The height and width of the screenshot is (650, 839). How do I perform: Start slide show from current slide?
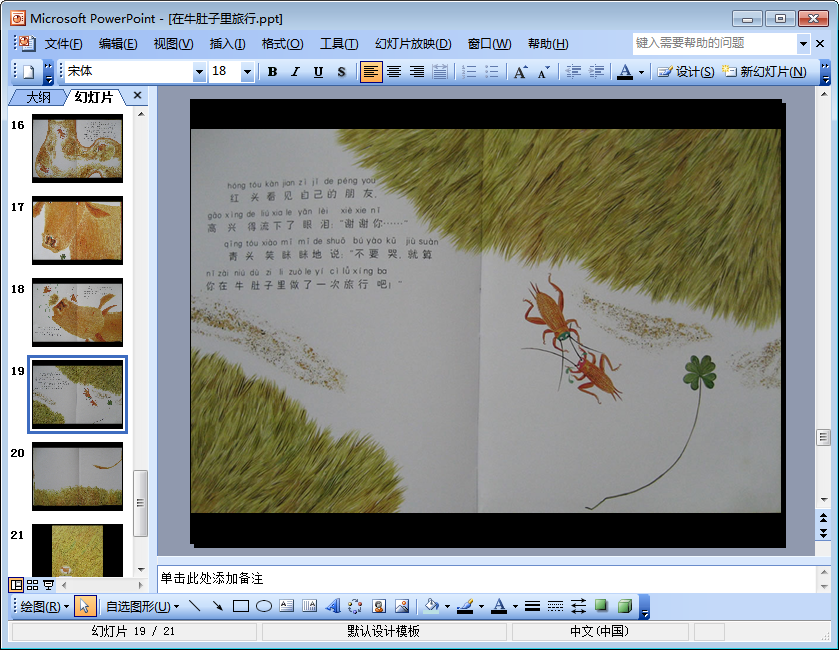pos(48,585)
